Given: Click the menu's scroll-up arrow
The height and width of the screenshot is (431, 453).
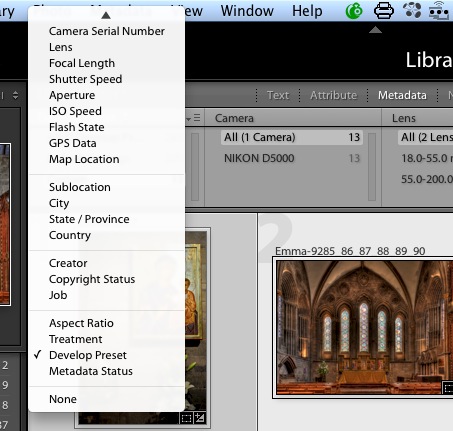Looking at the screenshot, I should (106, 15).
